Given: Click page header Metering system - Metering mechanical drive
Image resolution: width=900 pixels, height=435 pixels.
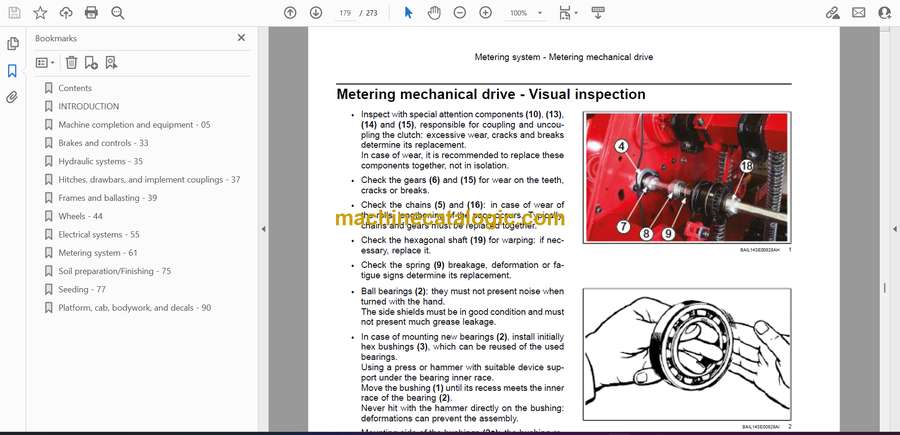Looking at the screenshot, I should (564, 57).
